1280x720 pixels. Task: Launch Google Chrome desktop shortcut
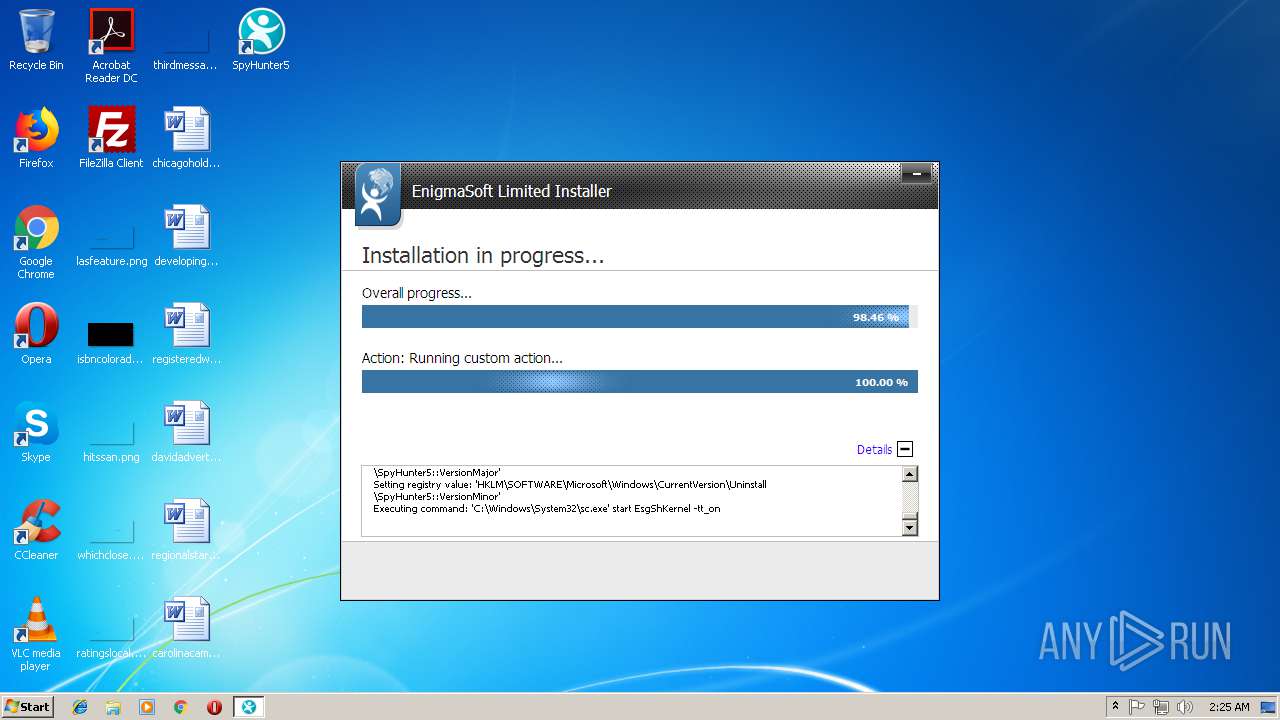coord(36,242)
